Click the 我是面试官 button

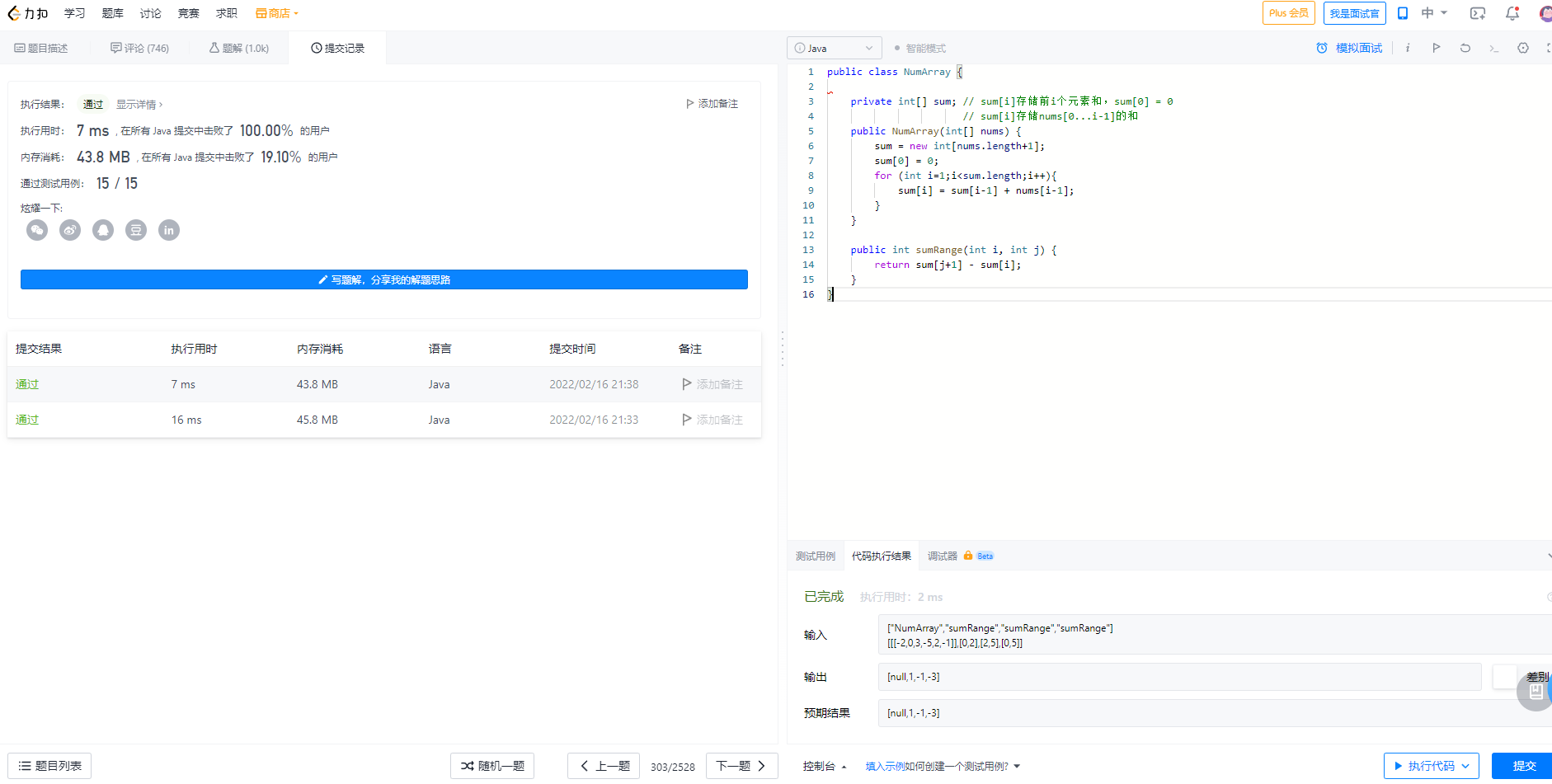coord(1354,13)
